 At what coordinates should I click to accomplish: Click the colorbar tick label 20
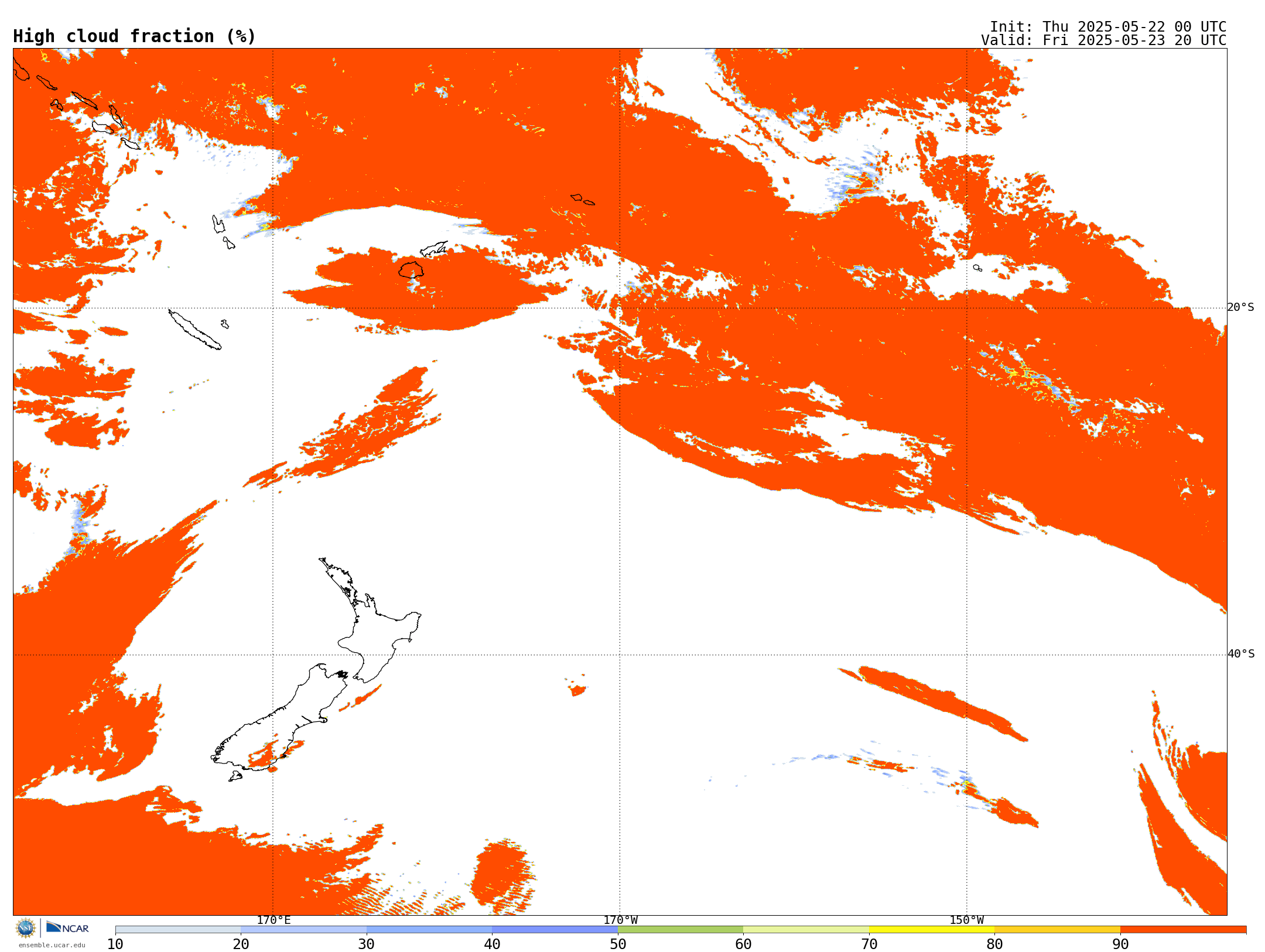pos(241,944)
